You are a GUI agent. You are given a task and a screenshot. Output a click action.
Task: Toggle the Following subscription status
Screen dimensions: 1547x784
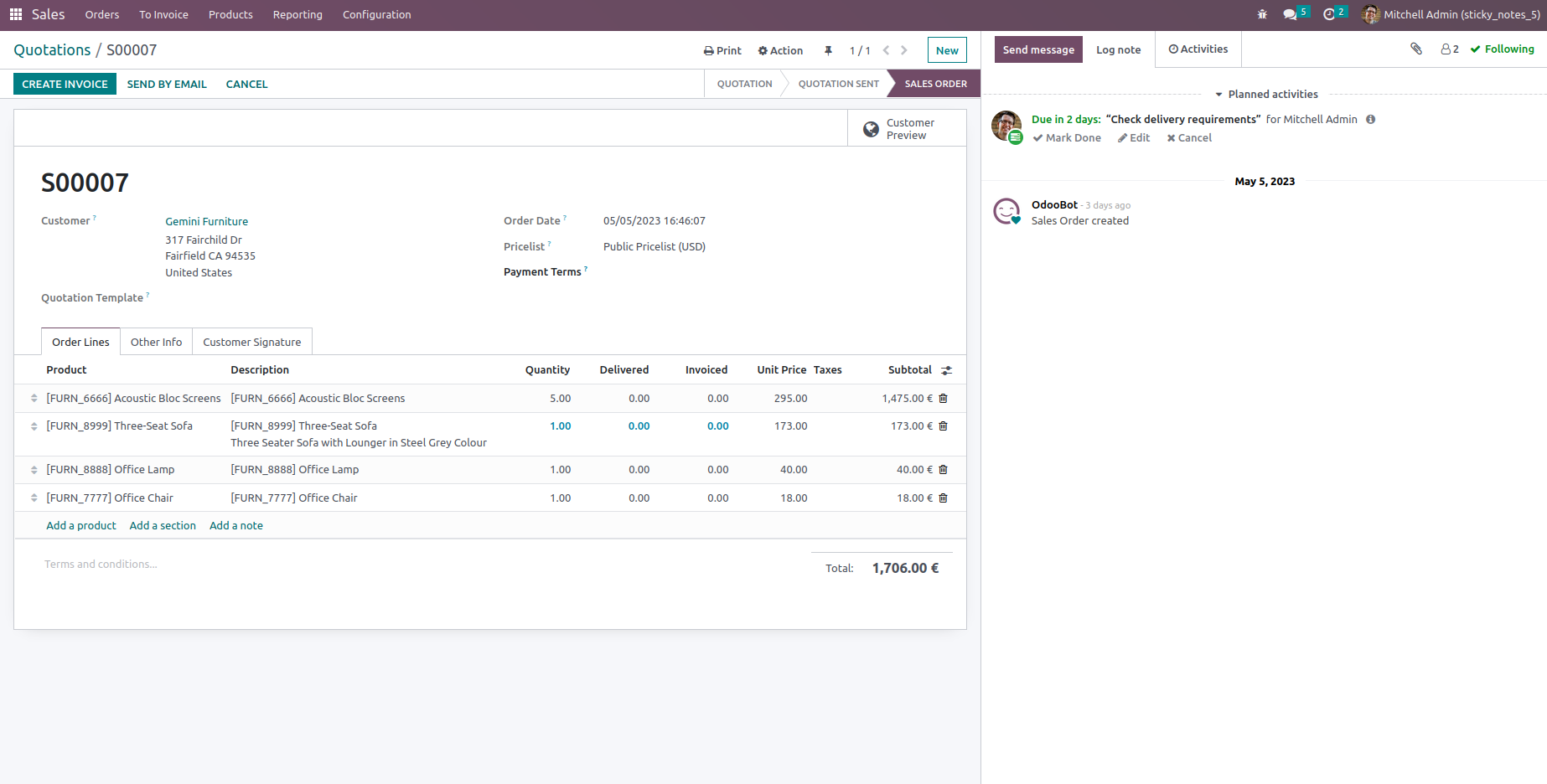tap(1502, 49)
